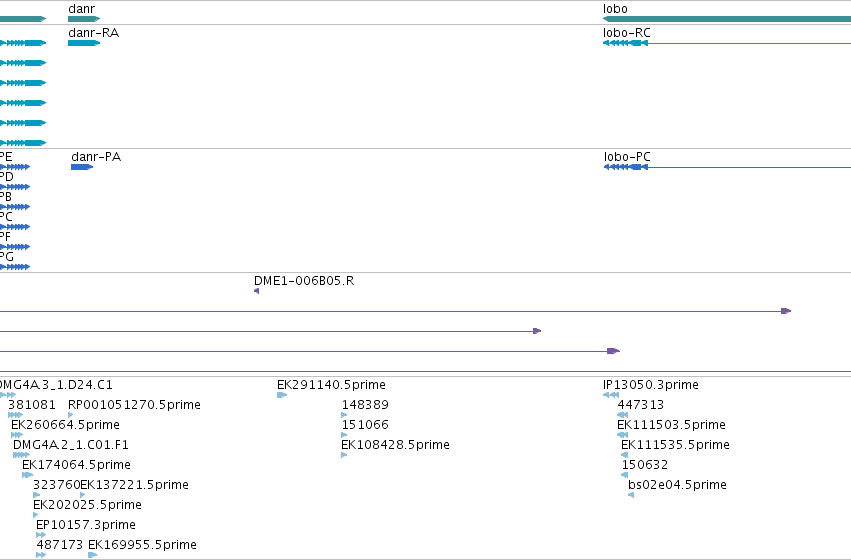Click the danr-PA protein feature

click(x=82, y=167)
